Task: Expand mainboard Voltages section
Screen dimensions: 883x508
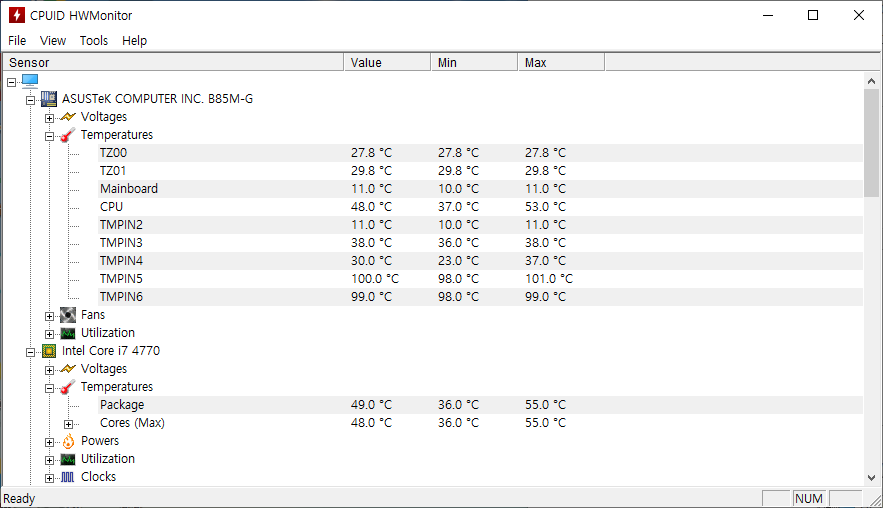Action: coord(50,118)
